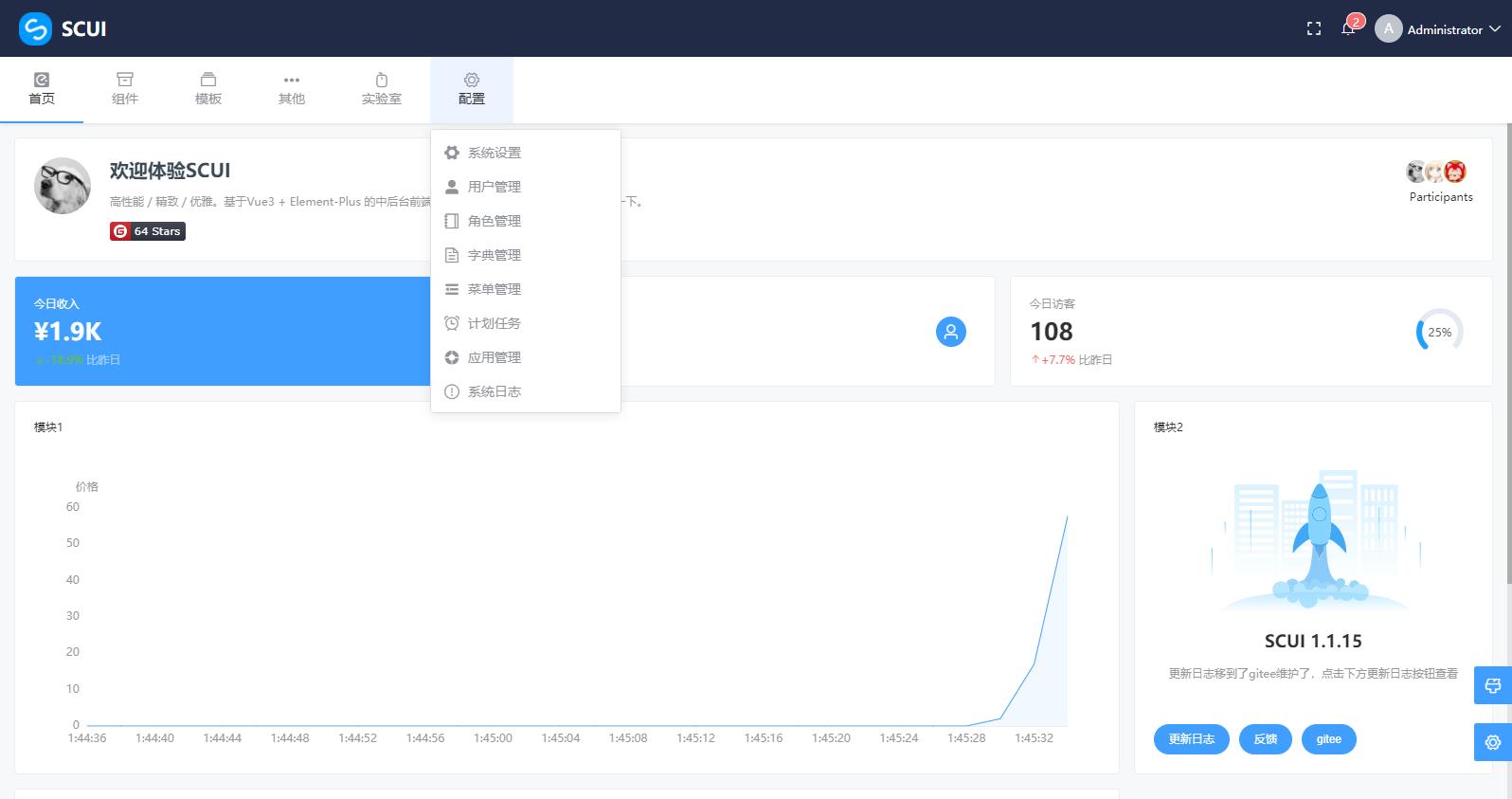Switch to the 首页 tab
Viewport: 1512px width, 799px height.
(42, 89)
